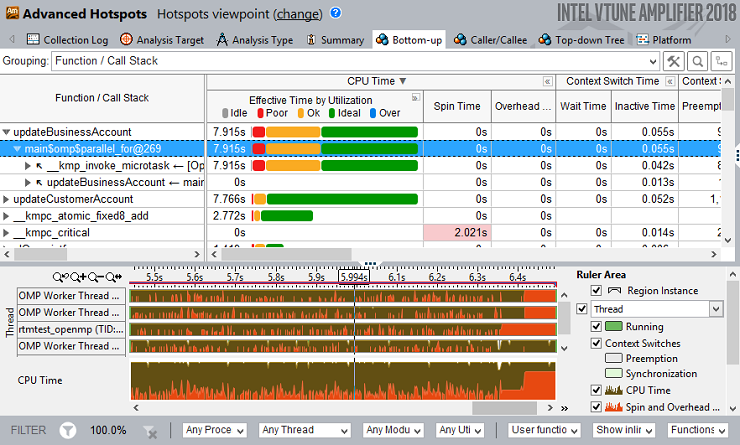Screen dimensions: 740x445
Task: Toggle the Running checkbox
Action: [598, 326]
